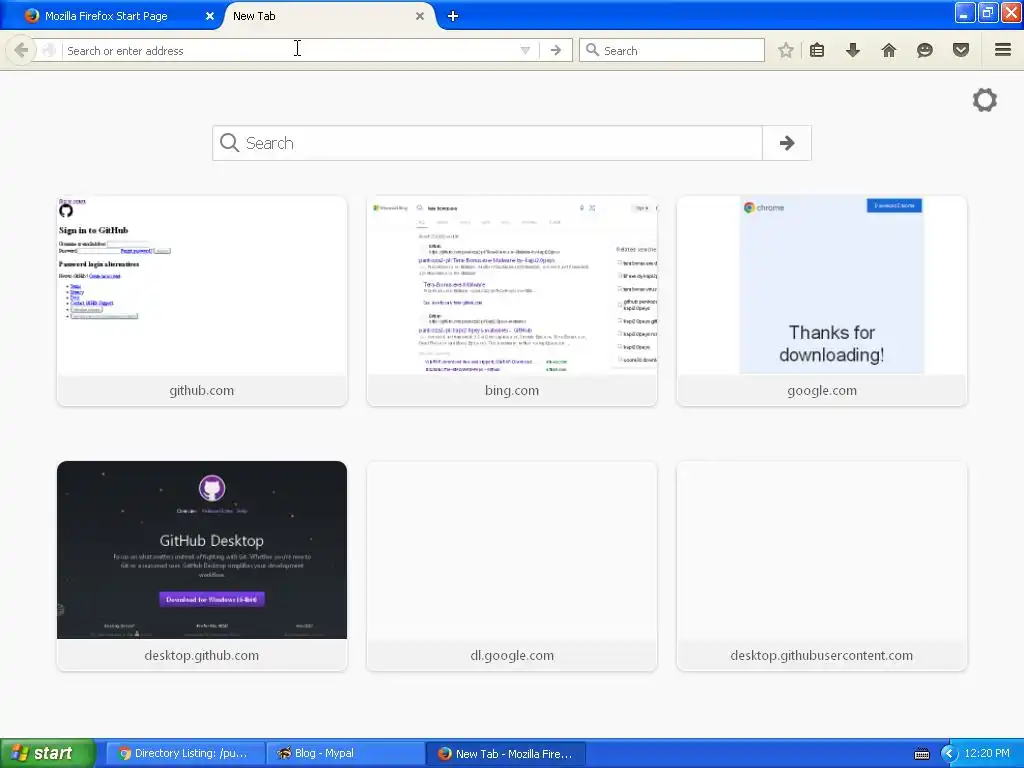Open the Downloads arrow icon
This screenshot has height=768, width=1024.
853,50
